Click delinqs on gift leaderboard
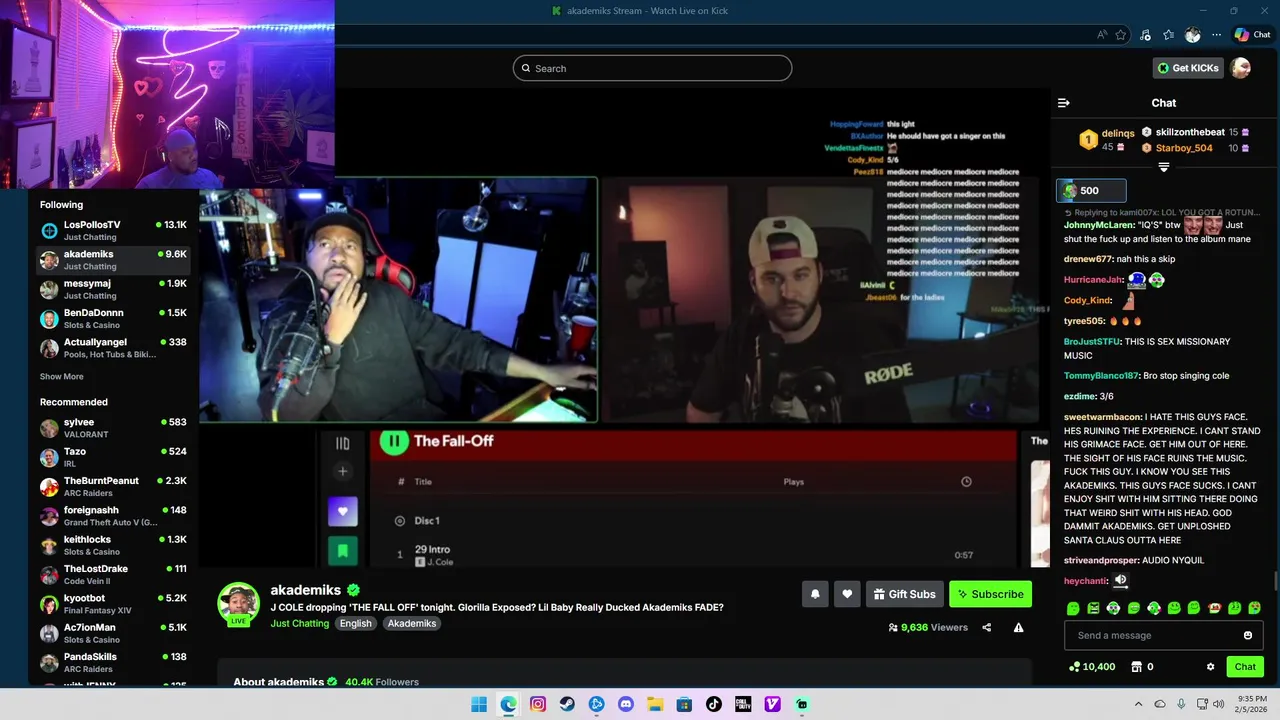Image resolution: width=1280 pixels, height=720 pixels. pyautogui.click(x=1118, y=133)
